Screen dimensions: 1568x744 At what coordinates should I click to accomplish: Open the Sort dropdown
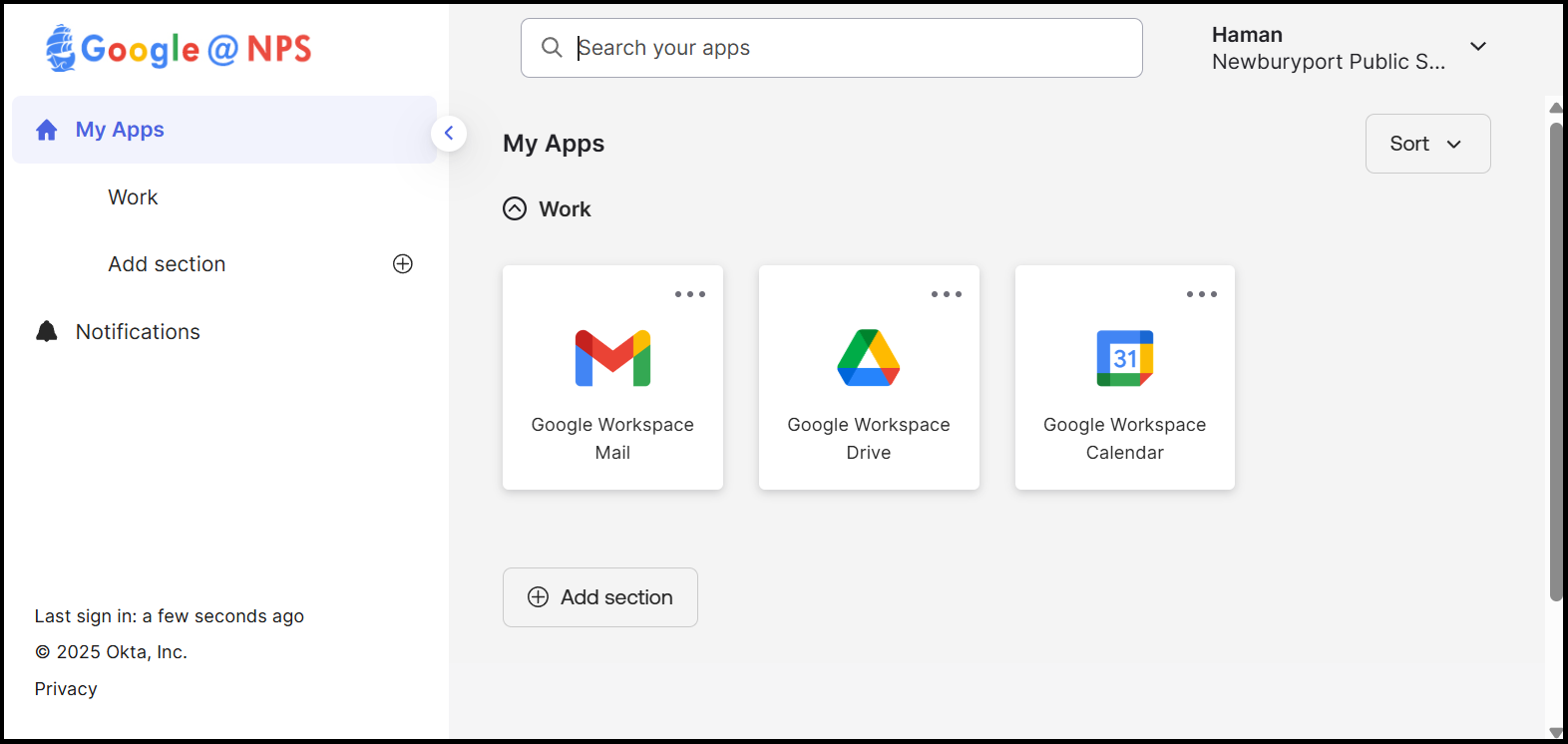pyautogui.click(x=1427, y=144)
